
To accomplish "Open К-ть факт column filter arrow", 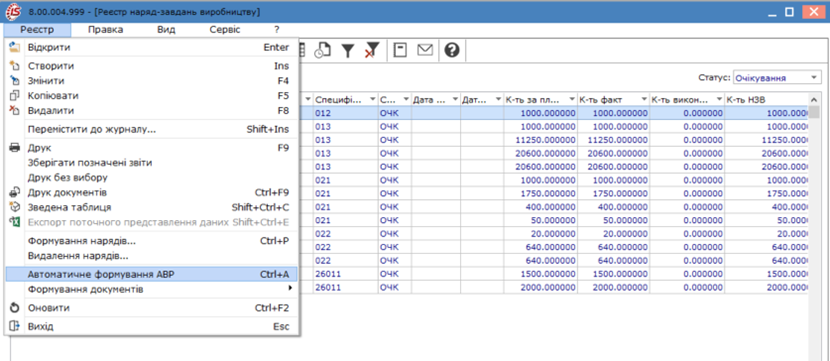I will 644,100.
